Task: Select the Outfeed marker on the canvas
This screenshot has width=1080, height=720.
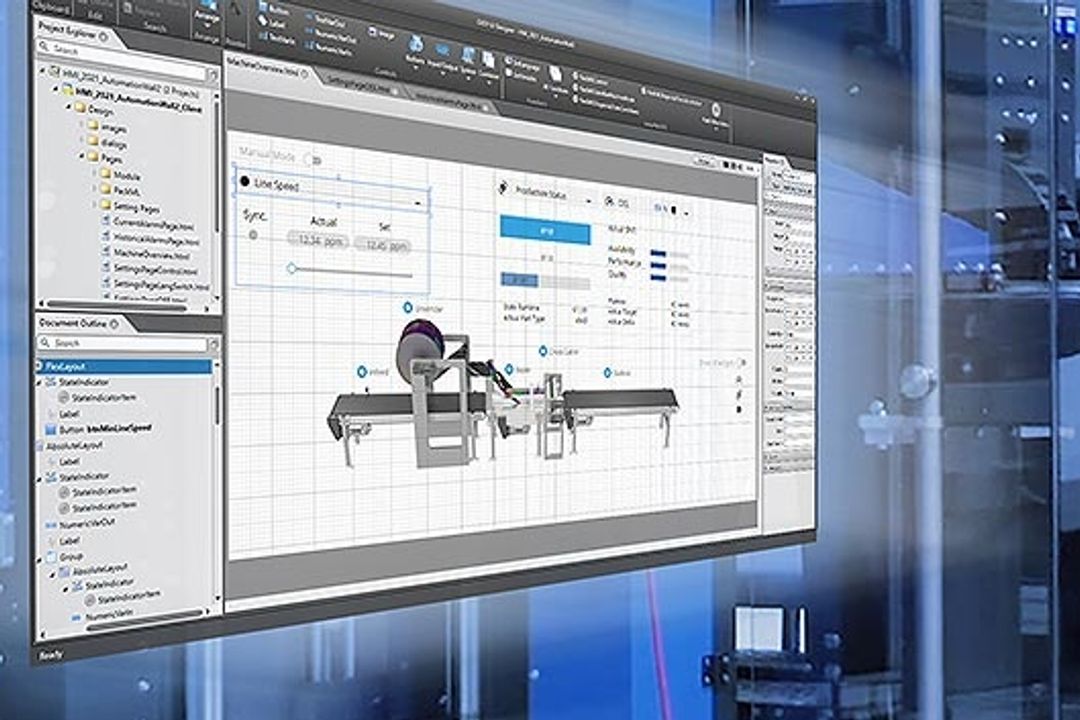Action: [x=608, y=372]
